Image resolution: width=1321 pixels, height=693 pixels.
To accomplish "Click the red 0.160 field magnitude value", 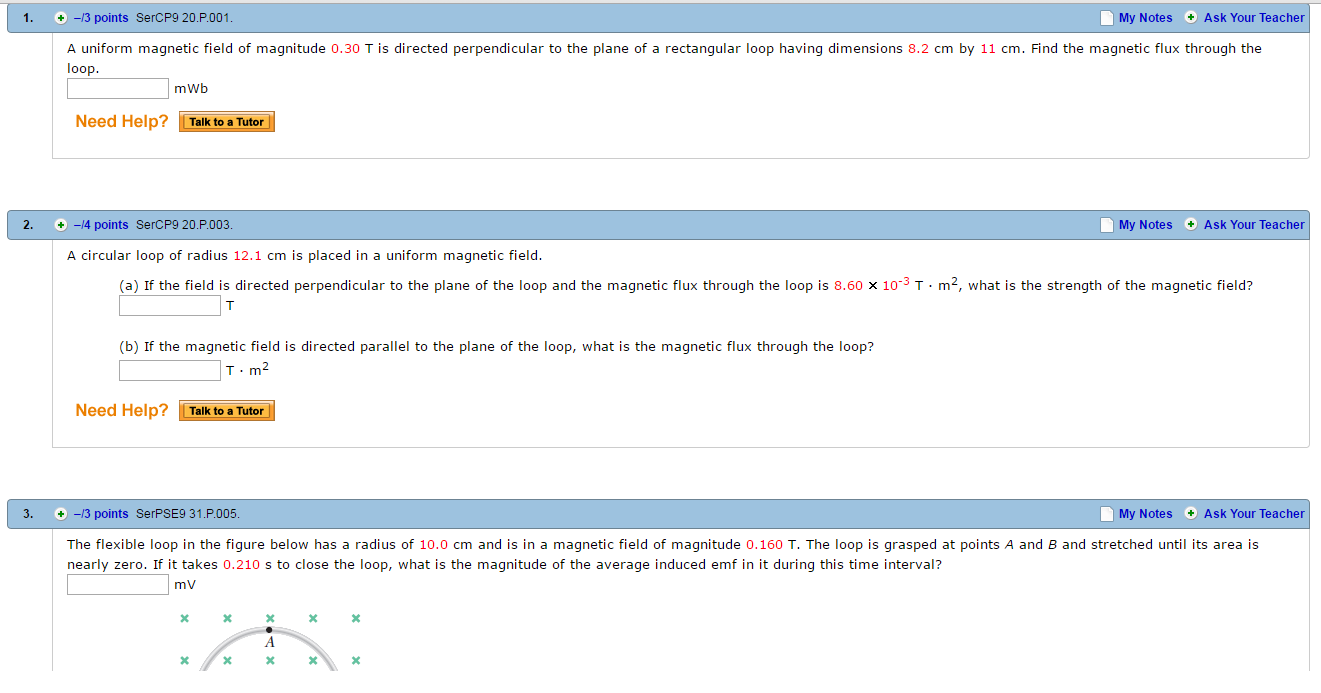I will [764, 545].
